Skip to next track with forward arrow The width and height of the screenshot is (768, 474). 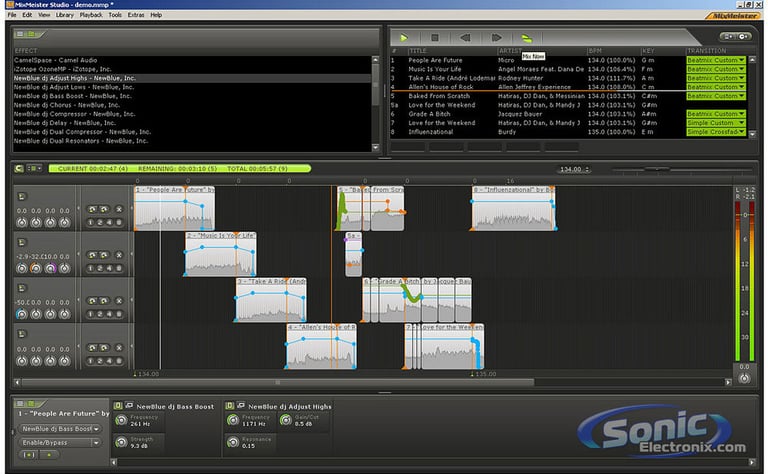[496, 38]
